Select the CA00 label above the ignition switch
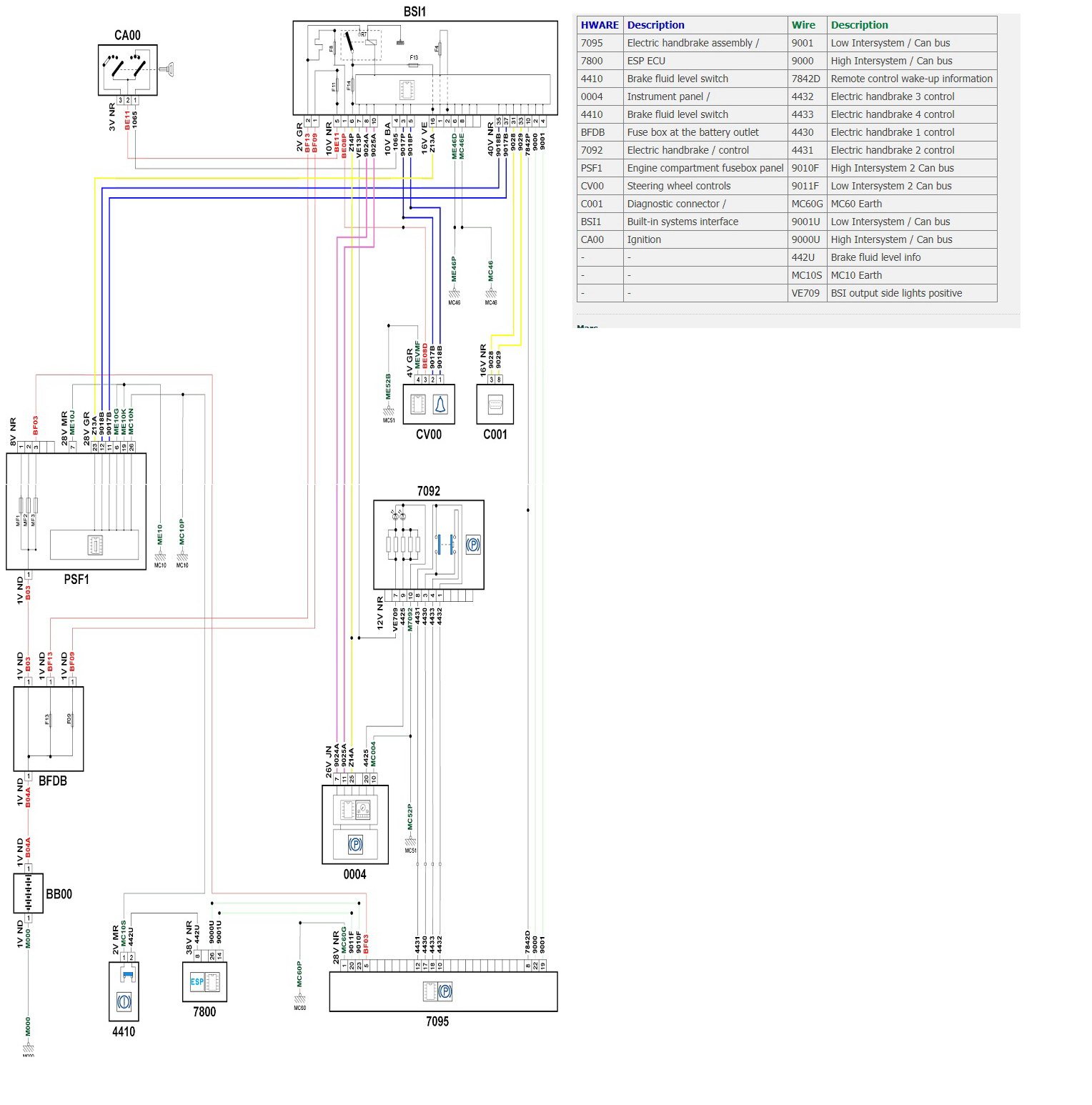This screenshot has height=1105, width=1092. point(127,35)
